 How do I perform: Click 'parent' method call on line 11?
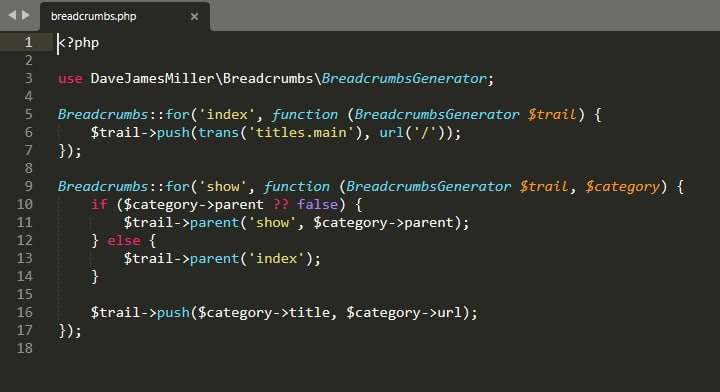[x=214, y=222]
